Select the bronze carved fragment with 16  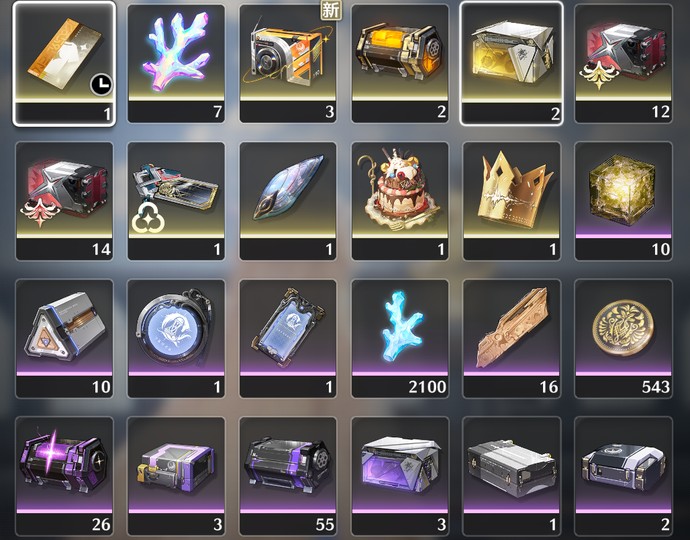click(x=511, y=338)
